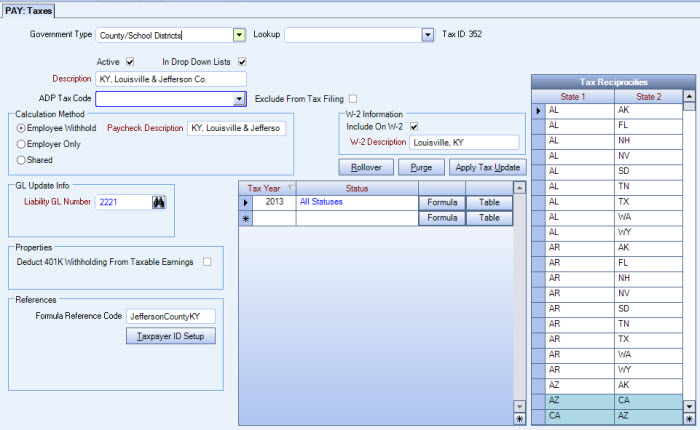Click the State 2 column header

tap(648, 96)
